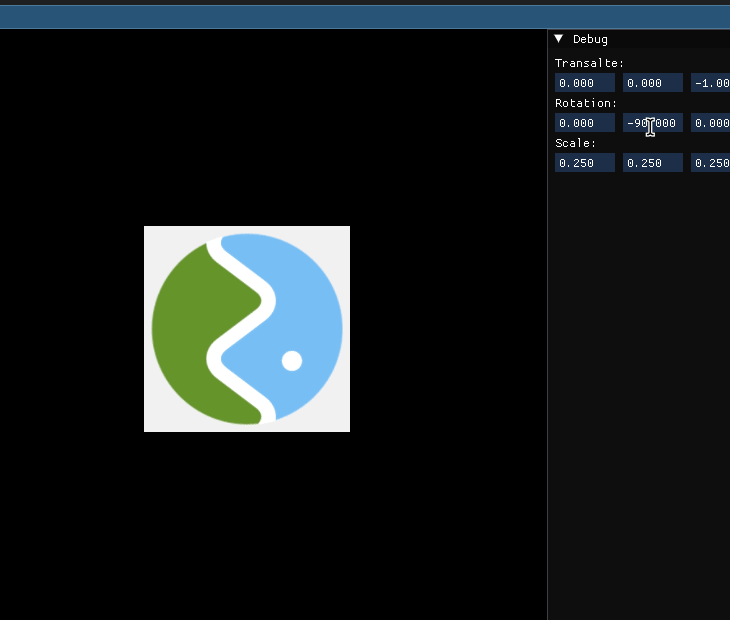Collapse the Debug panel triangle
The image size is (730, 620).
pos(559,39)
